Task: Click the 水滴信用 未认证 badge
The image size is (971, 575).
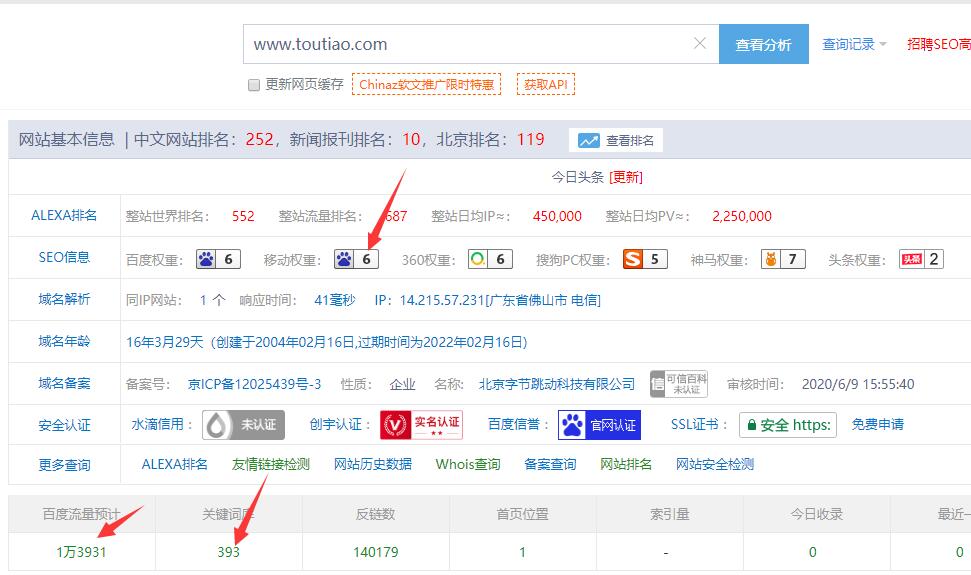Action: pos(243,425)
